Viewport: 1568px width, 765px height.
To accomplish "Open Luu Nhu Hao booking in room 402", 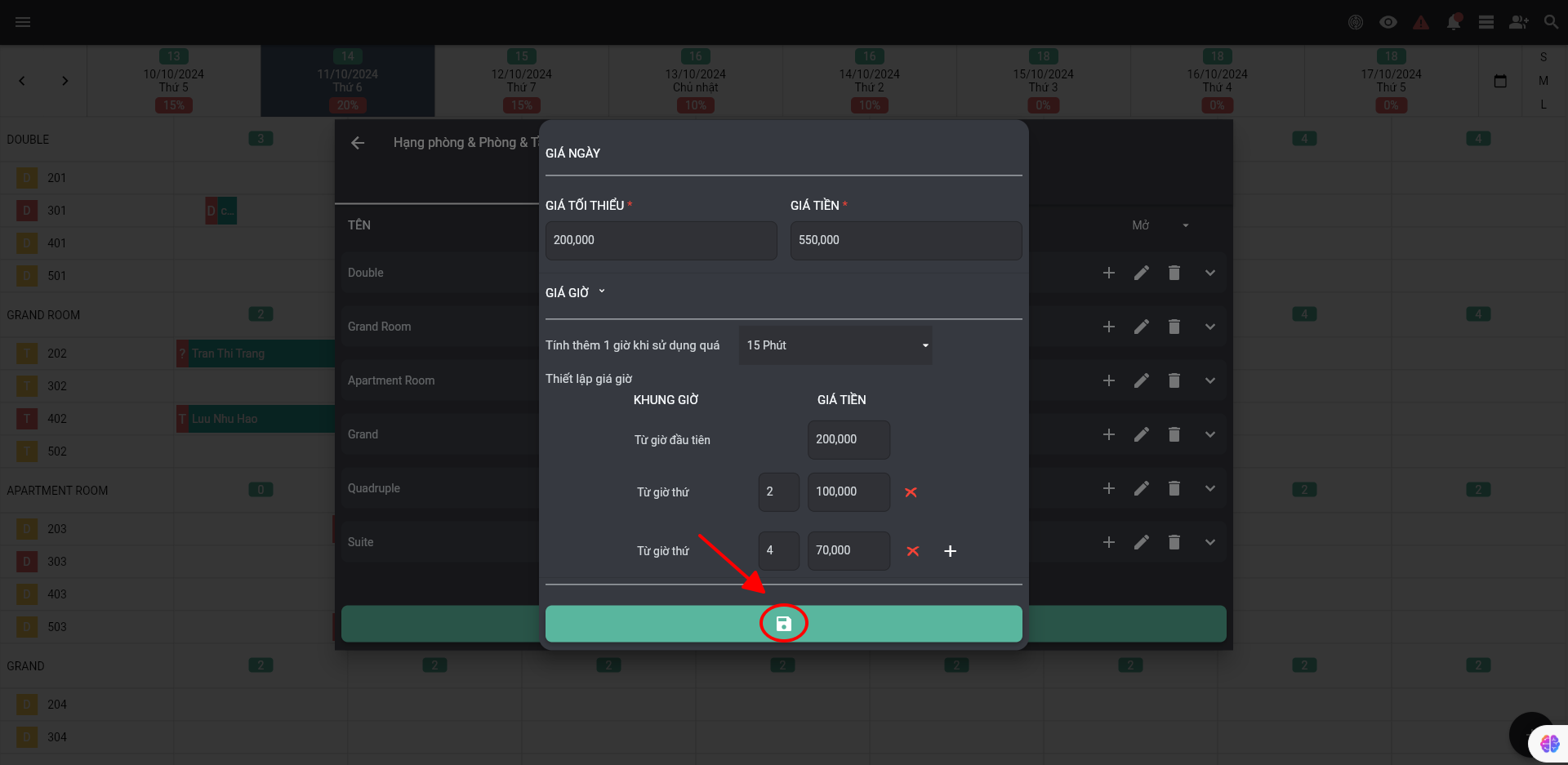I will click(x=256, y=419).
